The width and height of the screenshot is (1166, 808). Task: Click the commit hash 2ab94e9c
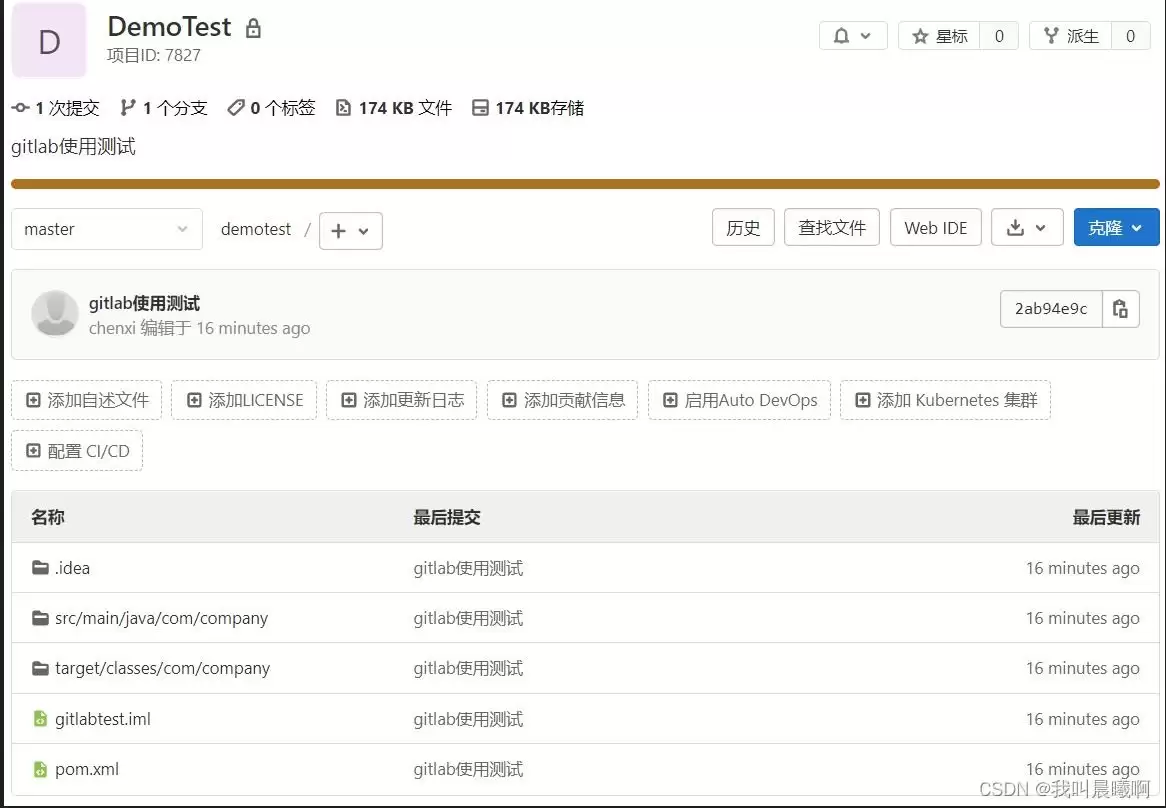click(x=1051, y=308)
